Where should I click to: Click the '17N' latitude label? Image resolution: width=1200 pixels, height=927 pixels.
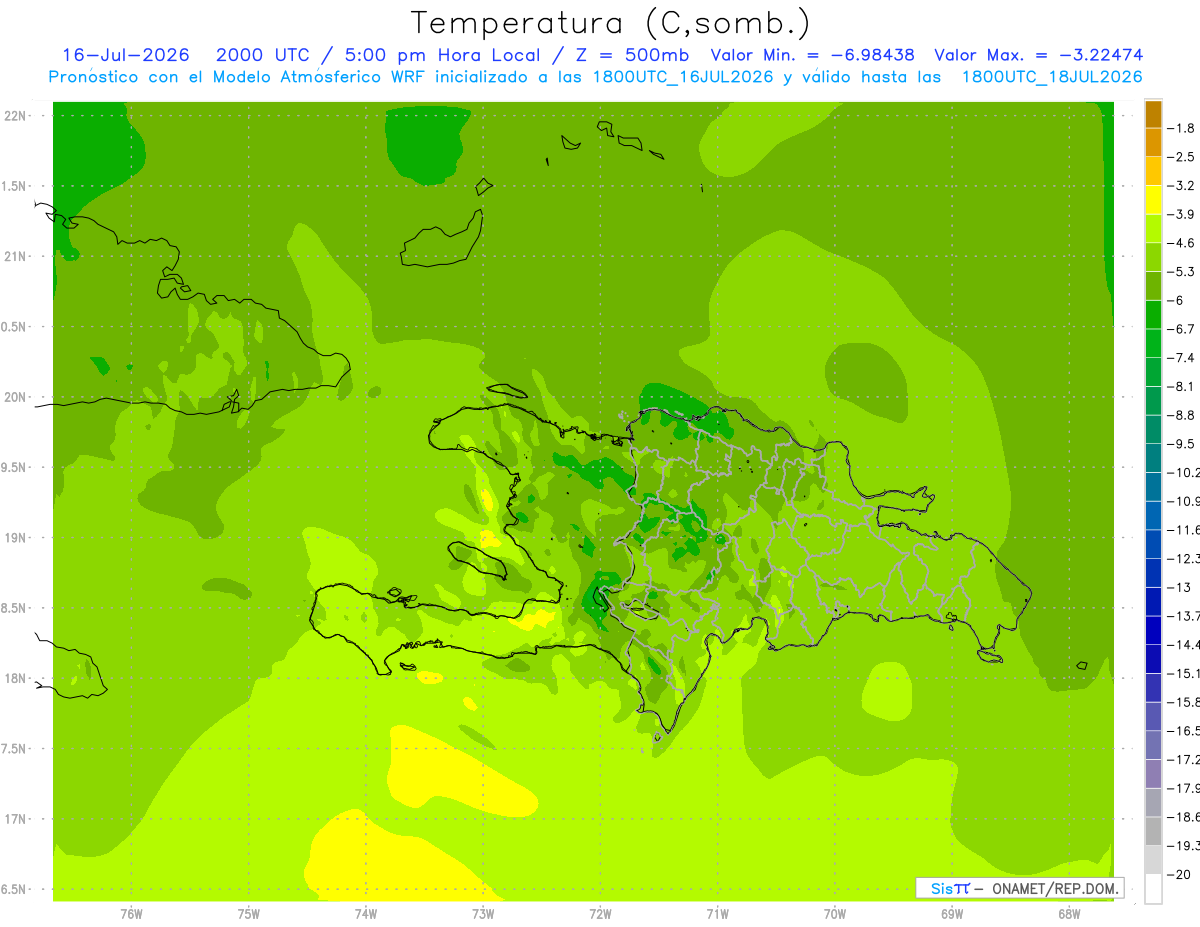15,819
